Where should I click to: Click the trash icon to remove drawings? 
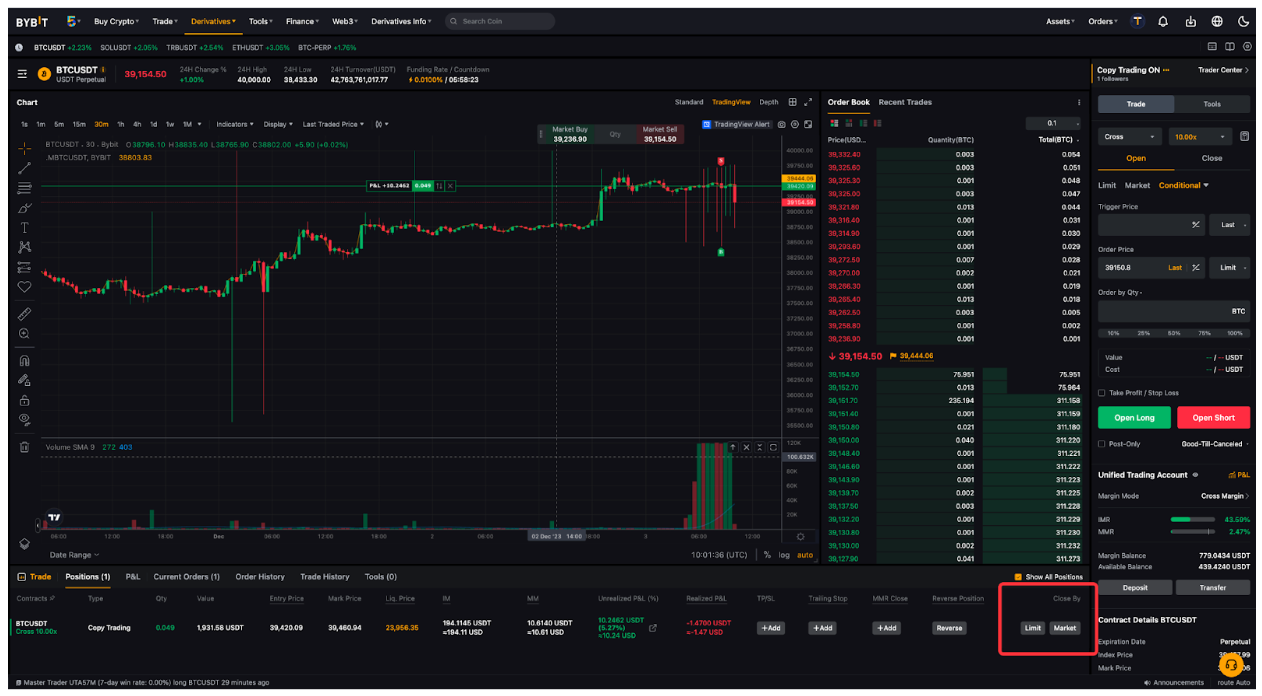click(x=24, y=447)
